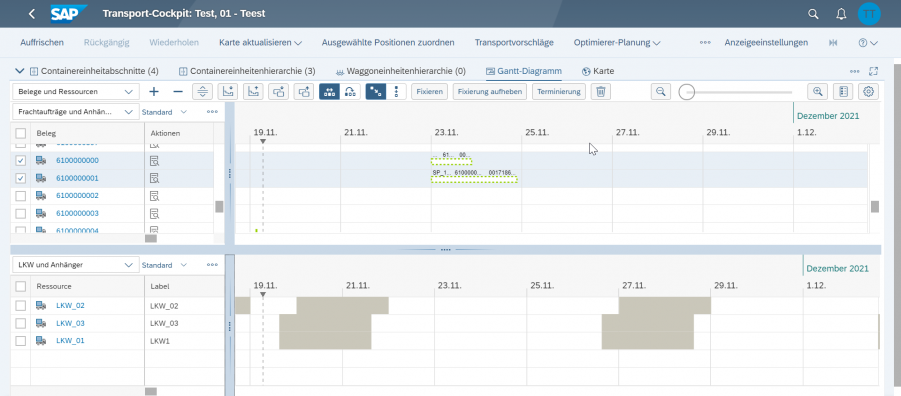The width and height of the screenshot is (901, 396).
Task: Click the plus icon to expand rows
Action: tap(153, 91)
